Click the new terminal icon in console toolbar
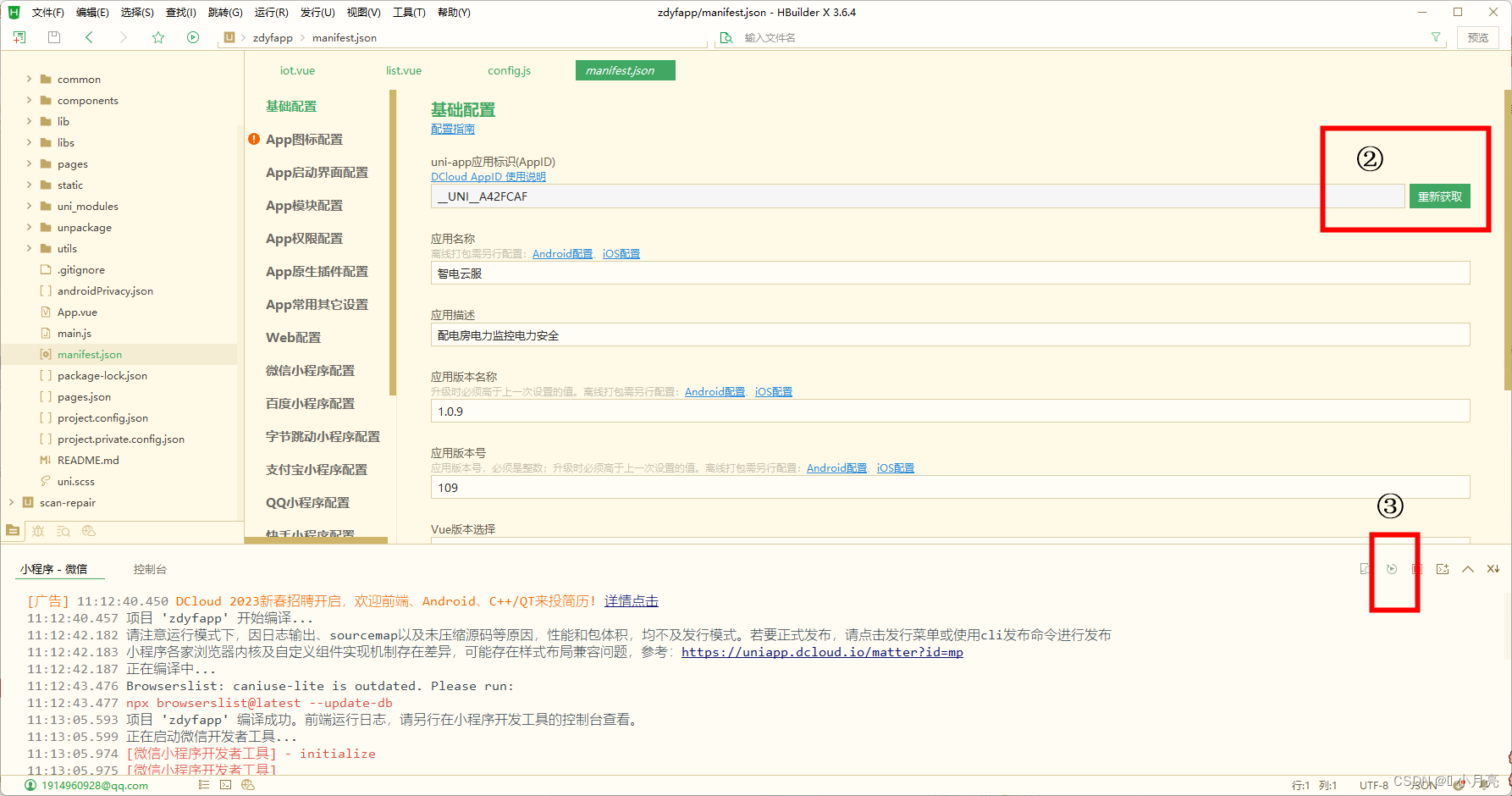This screenshot has width=1512, height=796. coord(1443,569)
